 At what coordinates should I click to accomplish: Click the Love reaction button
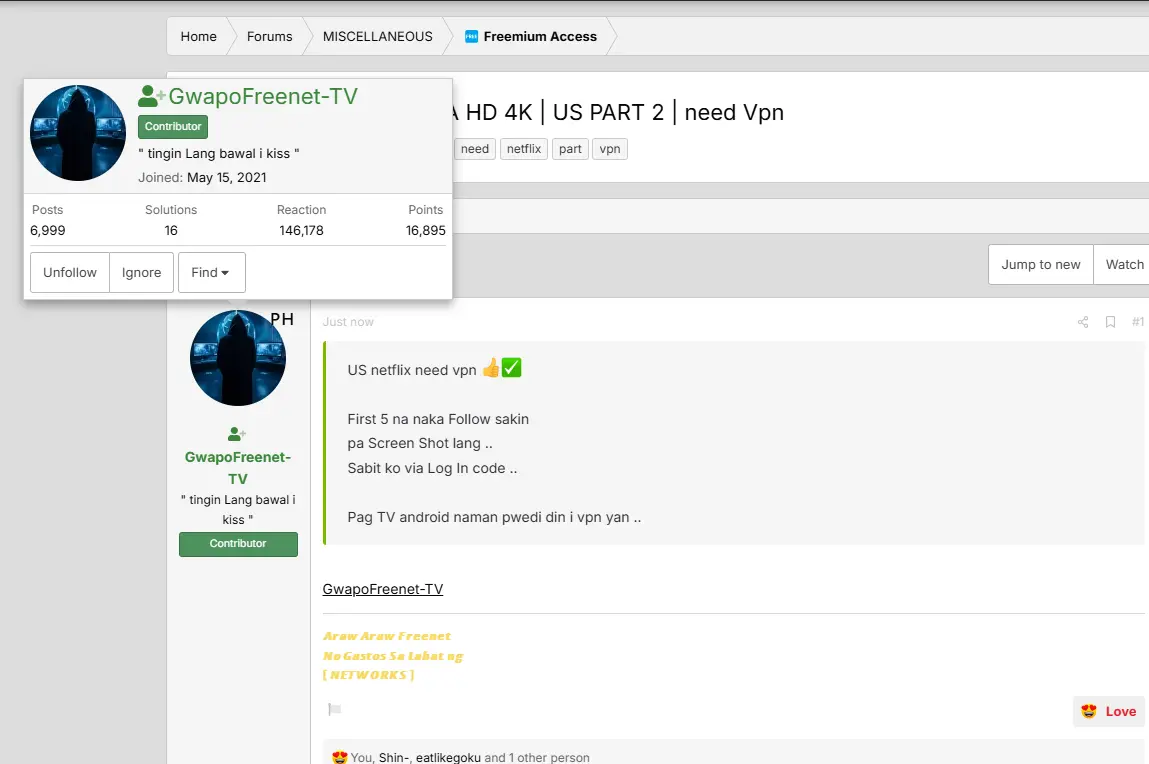pos(1109,711)
